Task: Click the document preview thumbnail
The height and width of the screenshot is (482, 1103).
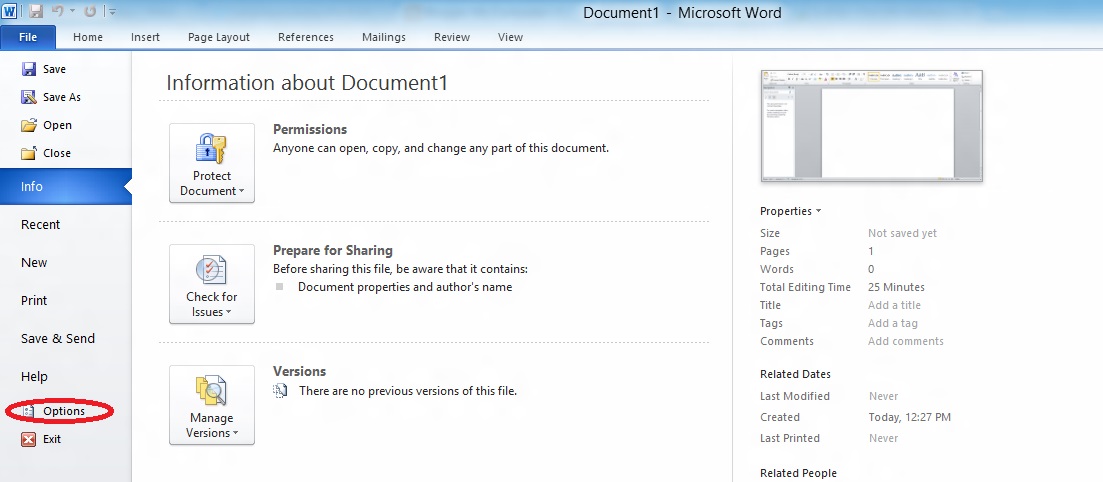Action: (872, 126)
